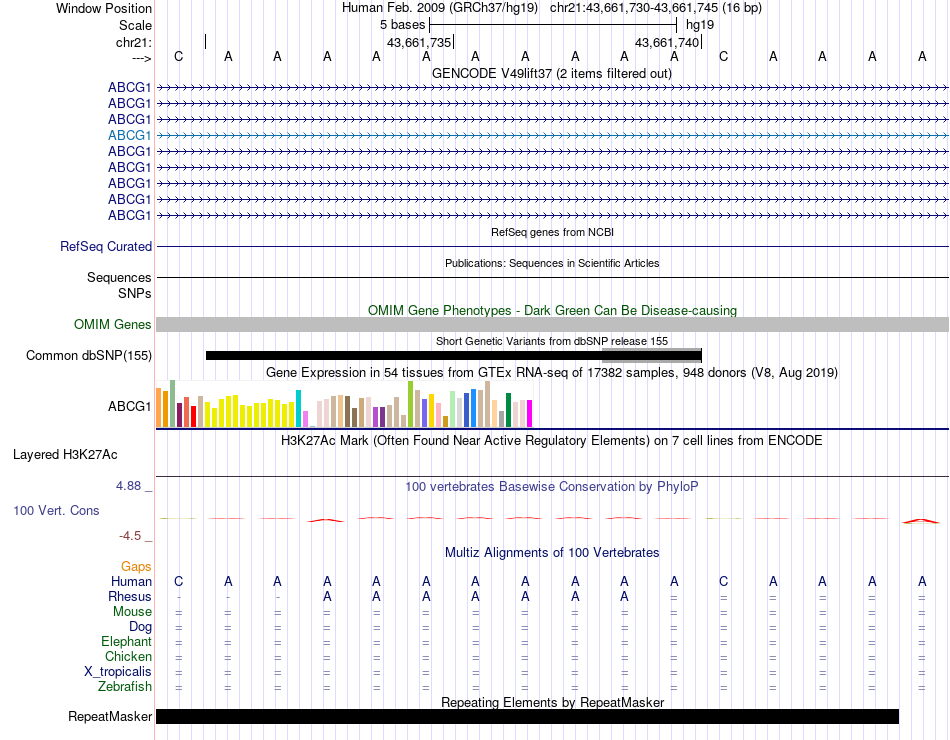Click the Common dbSNP(155) track label
Screen dimensions: 950x740
click(x=88, y=355)
